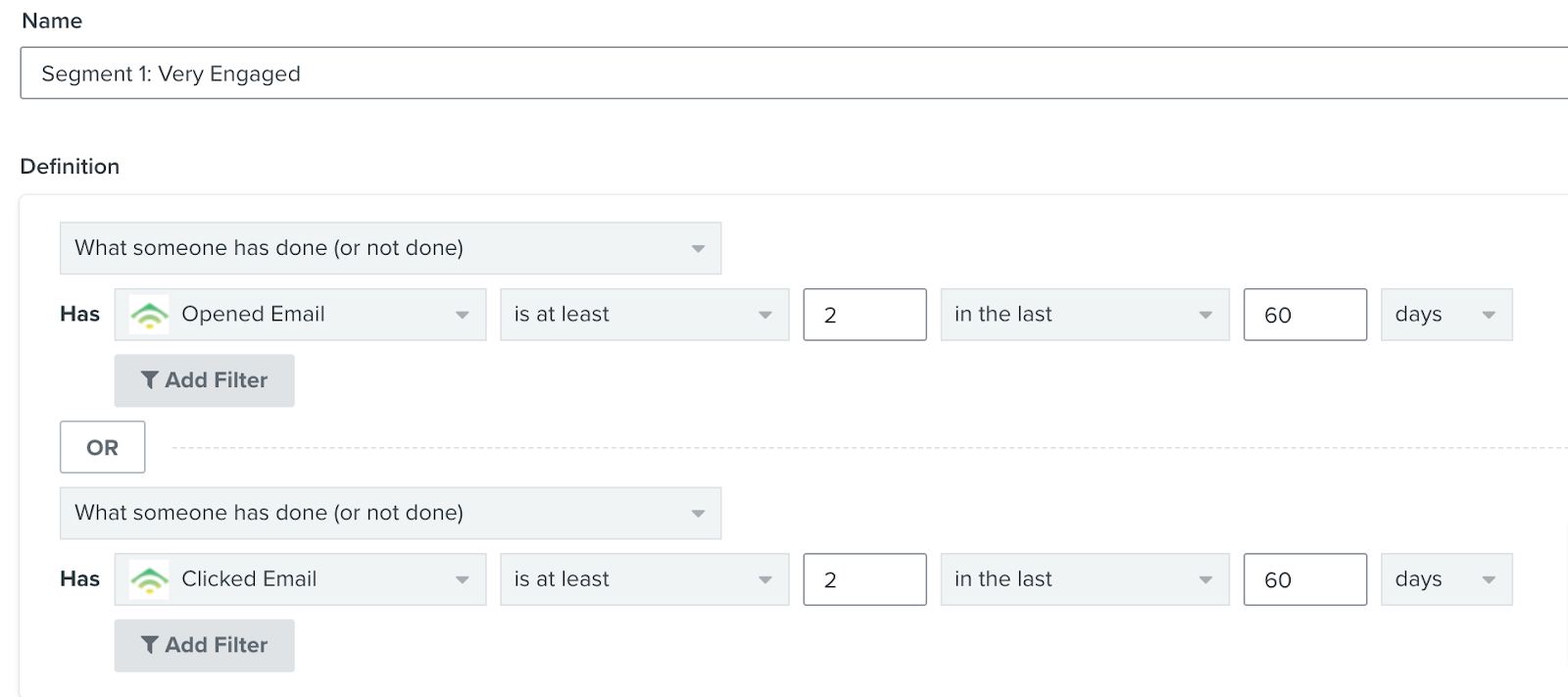This screenshot has height=697, width=1568.
Task: Click the Opened Email metric icon
Action: [x=150, y=315]
